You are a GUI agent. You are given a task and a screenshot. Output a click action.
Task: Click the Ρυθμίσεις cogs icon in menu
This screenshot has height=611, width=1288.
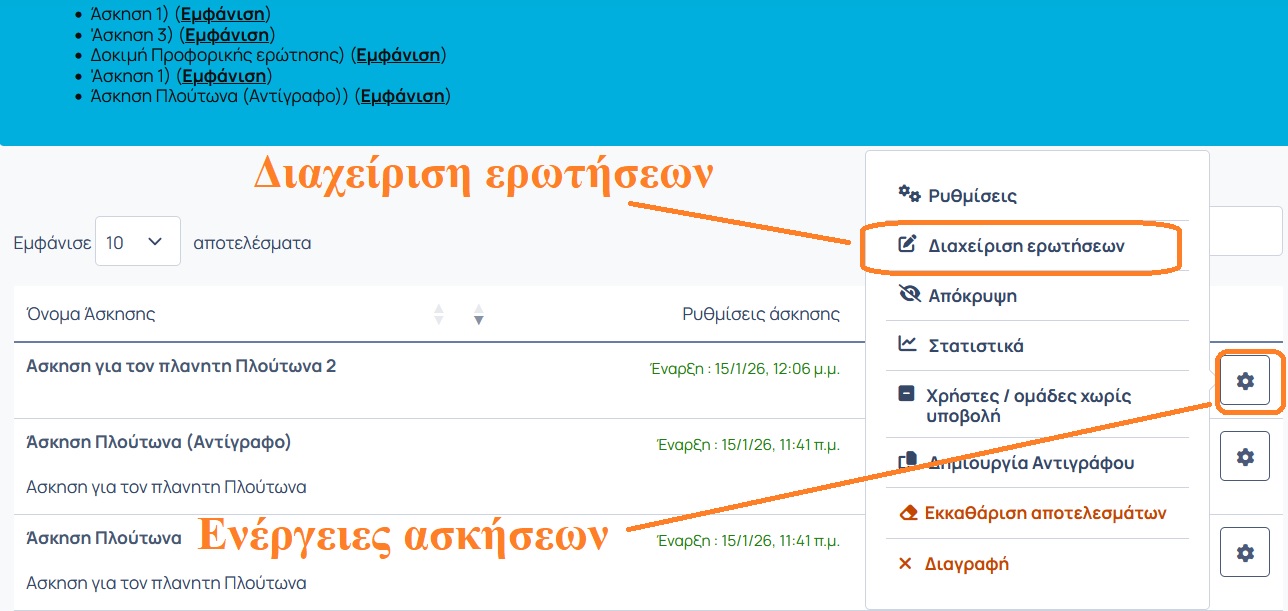click(908, 194)
